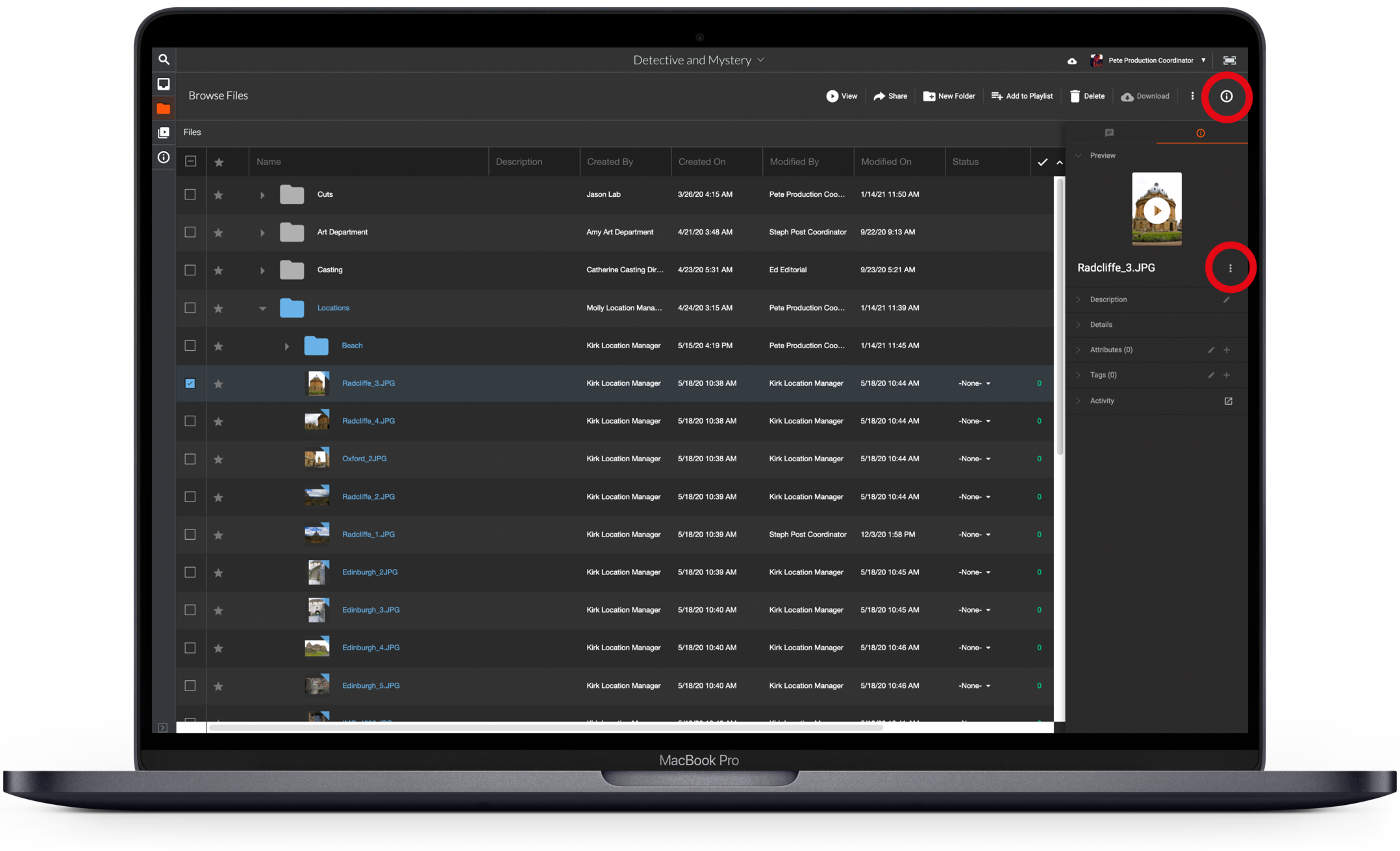1400x851 pixels.
Task: Open the inbox icon in left sidebar
Action: point(164,84)
